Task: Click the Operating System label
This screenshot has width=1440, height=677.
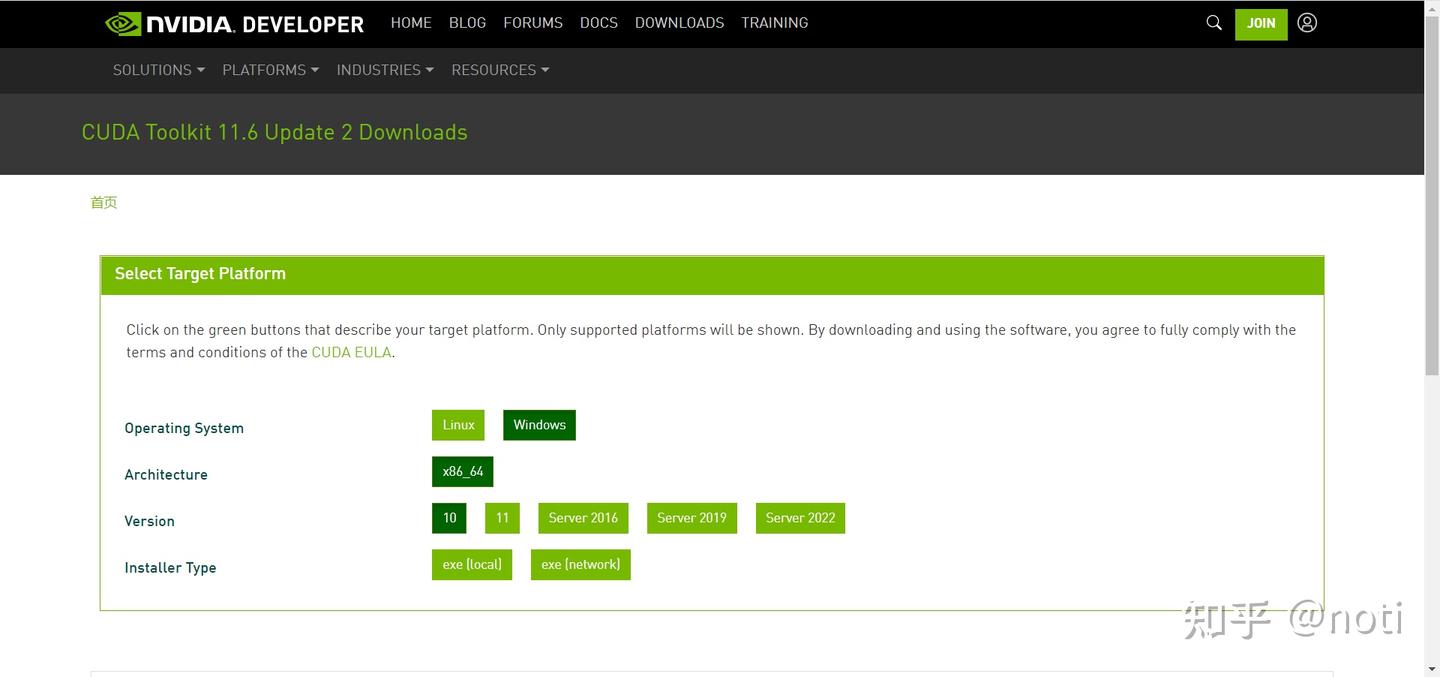Action: pyautogui.click(x=184, y=428)
